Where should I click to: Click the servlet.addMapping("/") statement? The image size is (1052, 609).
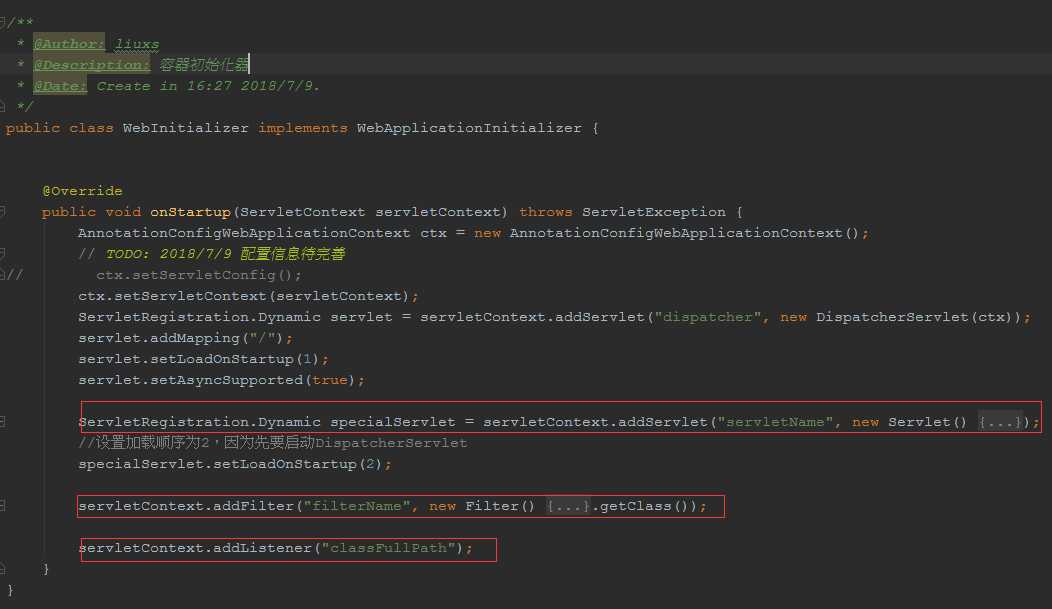click(186, 338)
